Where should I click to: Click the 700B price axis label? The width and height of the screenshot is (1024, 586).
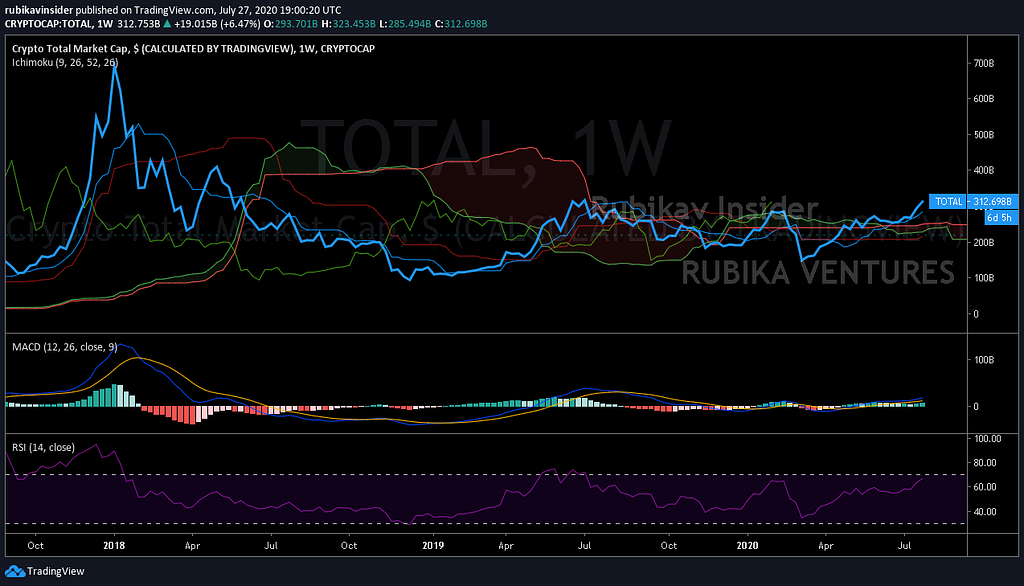pyautogui.click(x=984, y=63)
